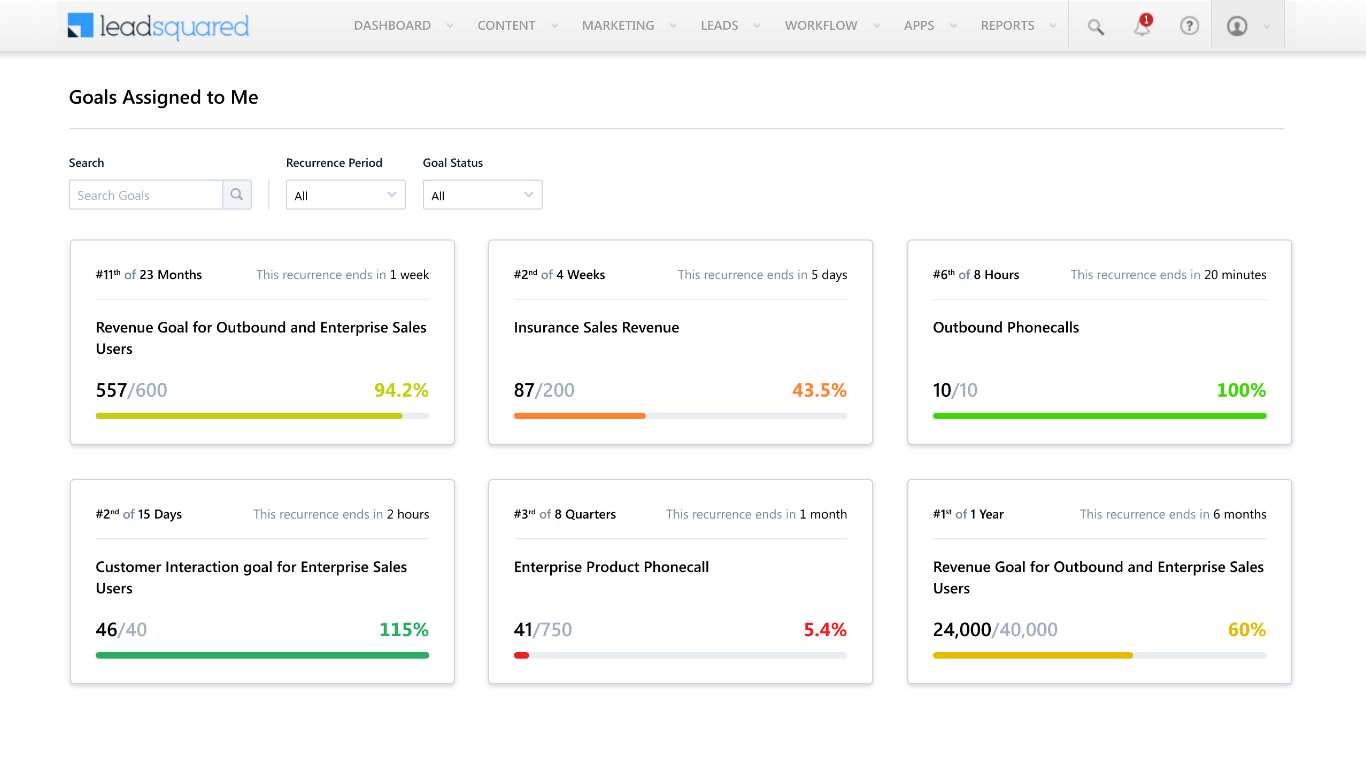Click the Enterprise Product Phonecall goal title
This screenshot has height=768, width=1366.
[611, 567]
